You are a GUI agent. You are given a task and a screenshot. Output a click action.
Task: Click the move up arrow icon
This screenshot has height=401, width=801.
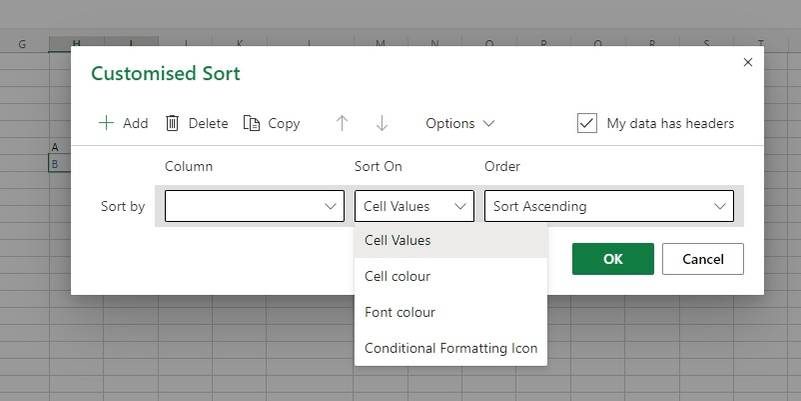342,123
